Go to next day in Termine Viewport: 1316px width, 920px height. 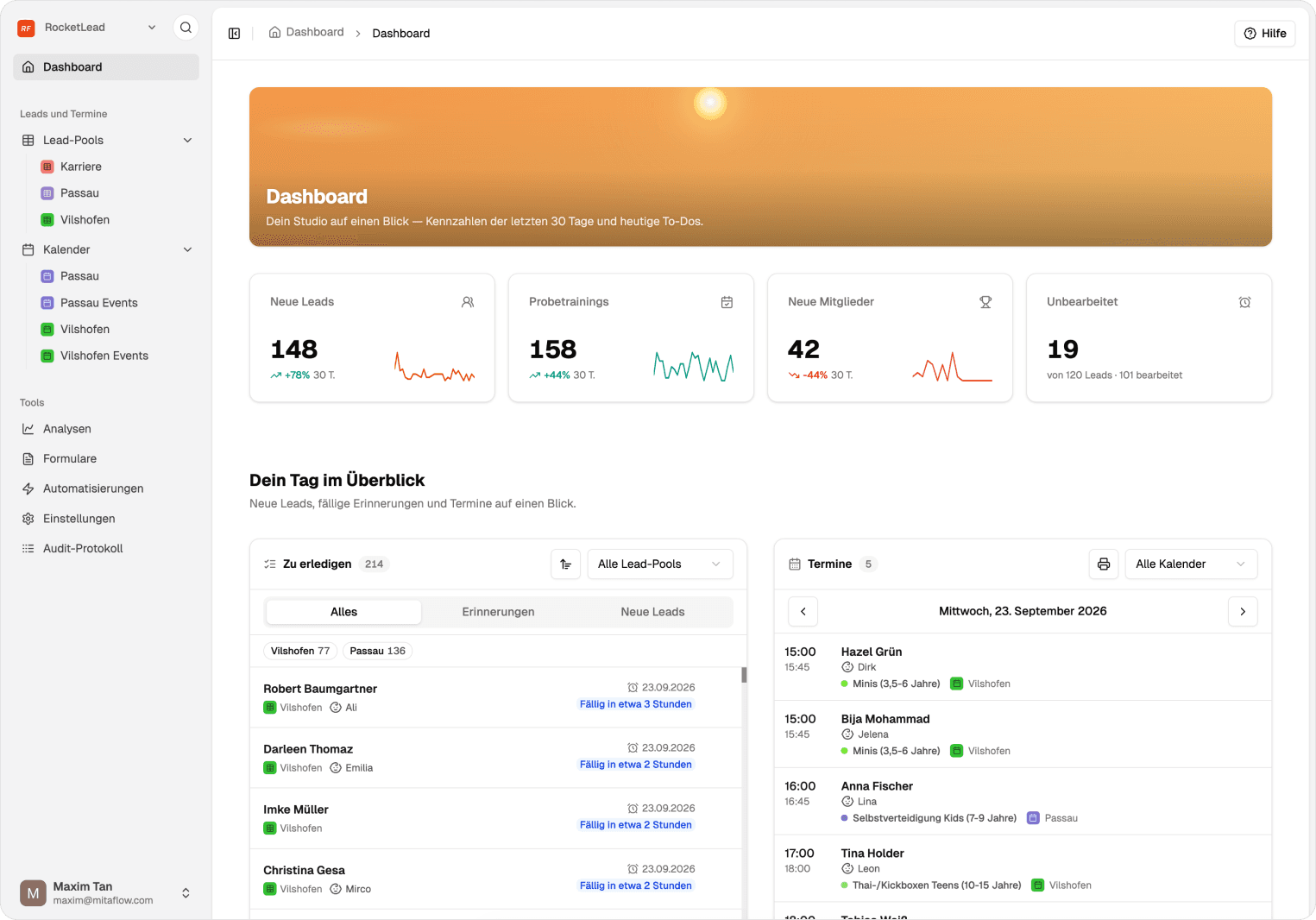tap(1243, 611)
